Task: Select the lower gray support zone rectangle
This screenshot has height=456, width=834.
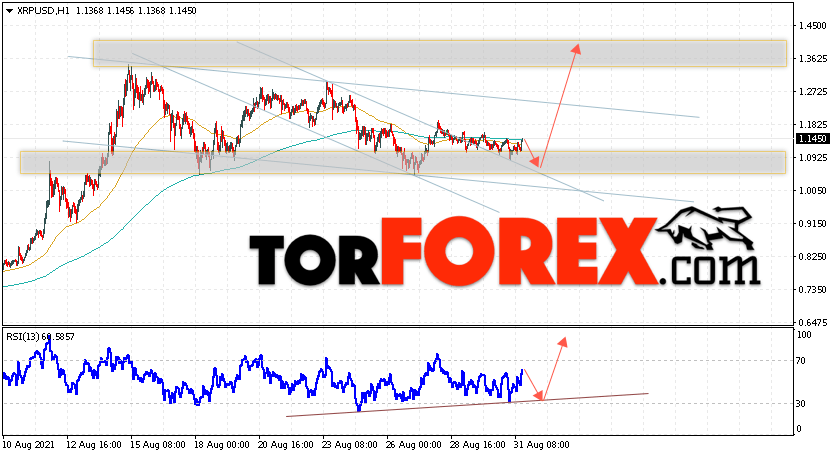Action: click(x=400, y=162)
